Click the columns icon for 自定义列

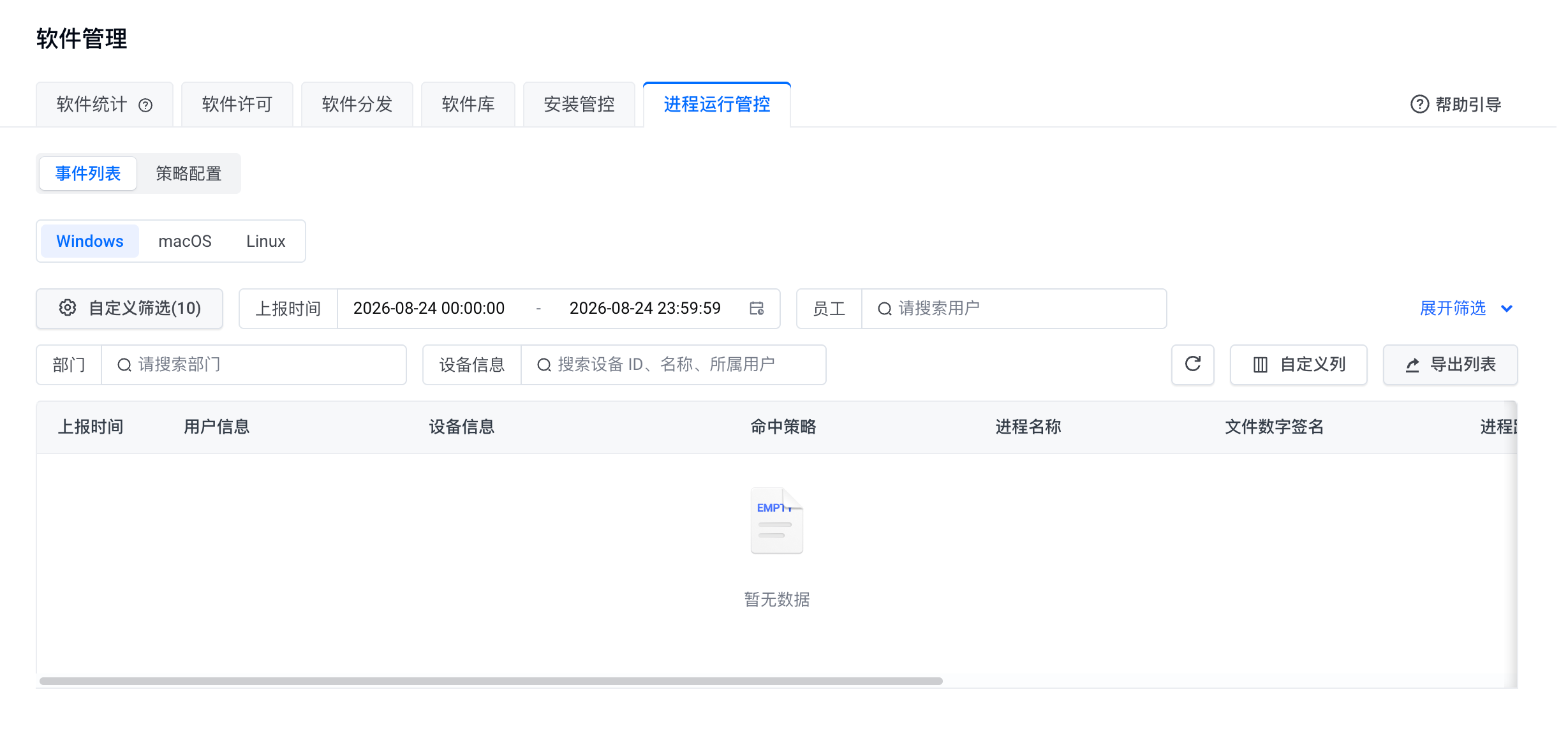[x=1260, y=365]
